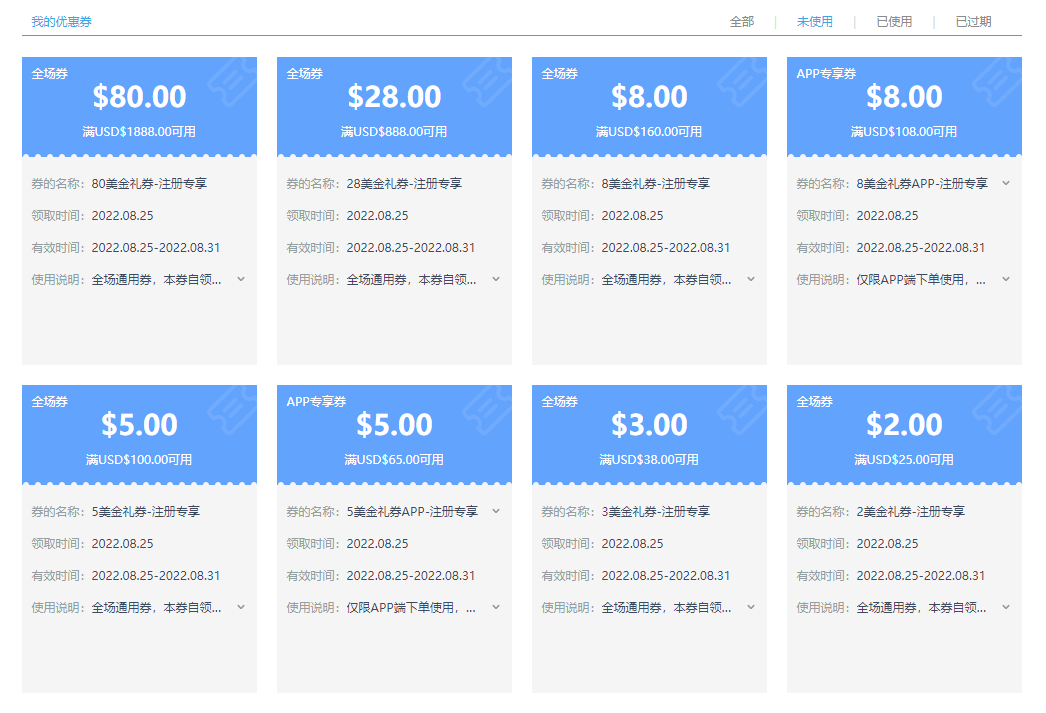1046x713 pixels.
Task: Expand usage notes on the 3美金礼券 card
Action: coord(750,608)
